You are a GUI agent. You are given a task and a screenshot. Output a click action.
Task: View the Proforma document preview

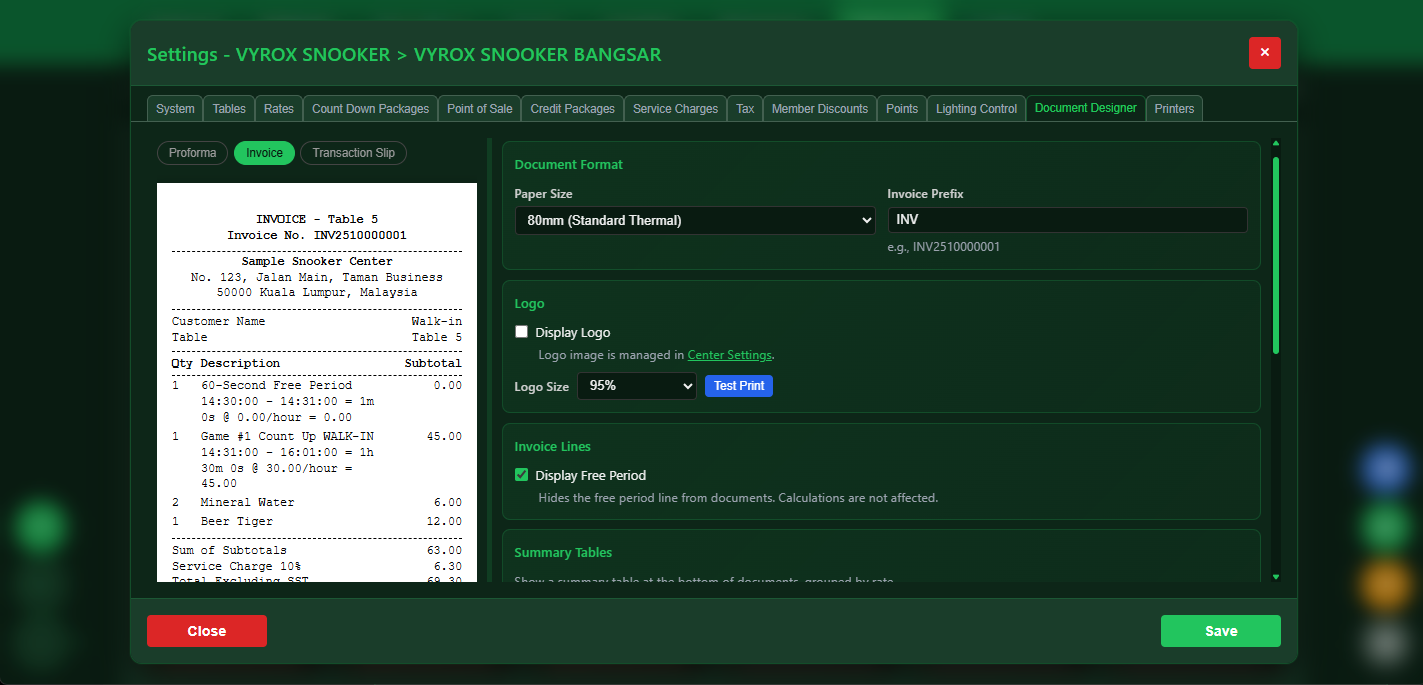192,153
